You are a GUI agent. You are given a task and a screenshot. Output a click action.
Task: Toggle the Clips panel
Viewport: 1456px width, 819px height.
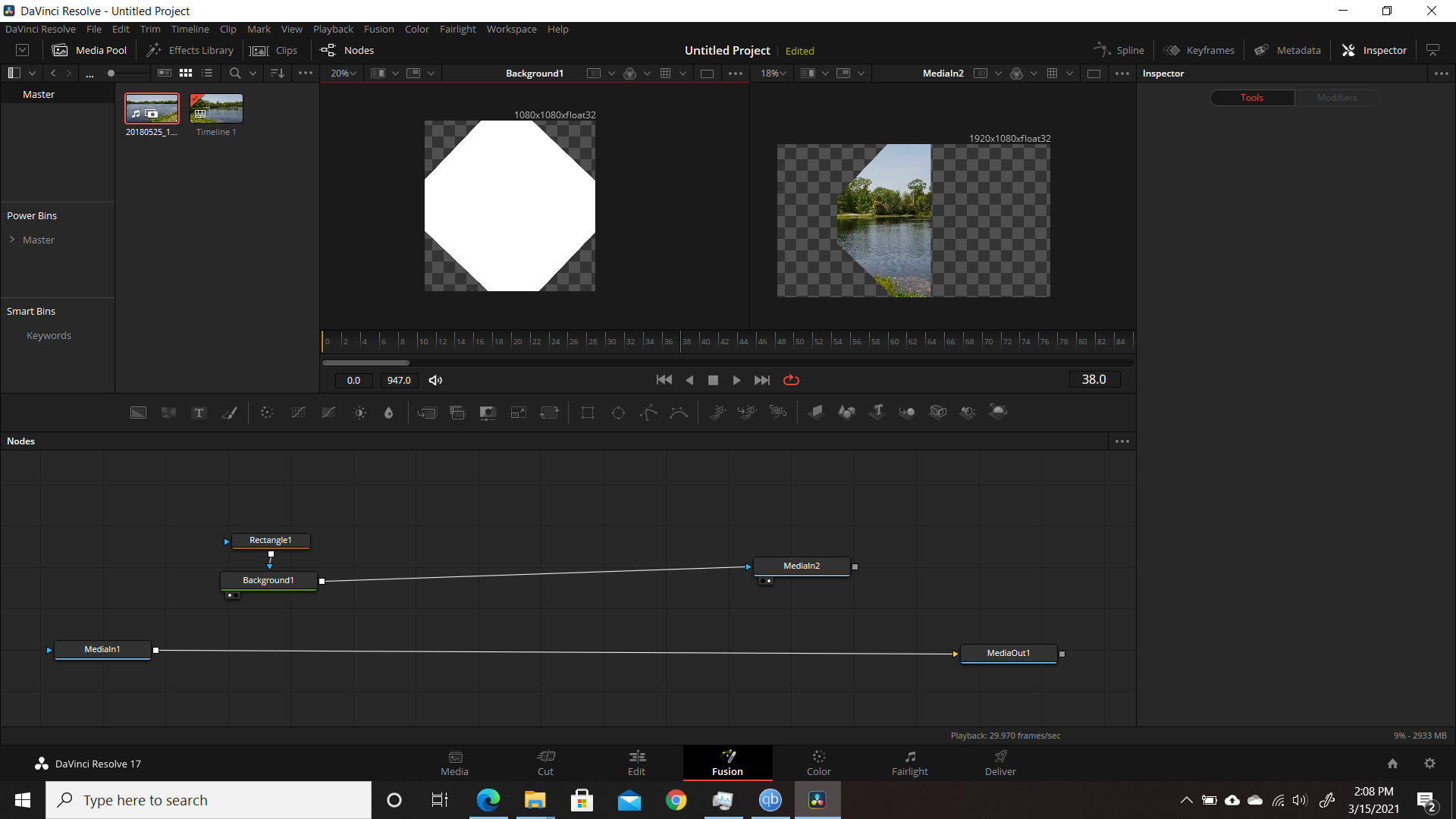(274, 50)
